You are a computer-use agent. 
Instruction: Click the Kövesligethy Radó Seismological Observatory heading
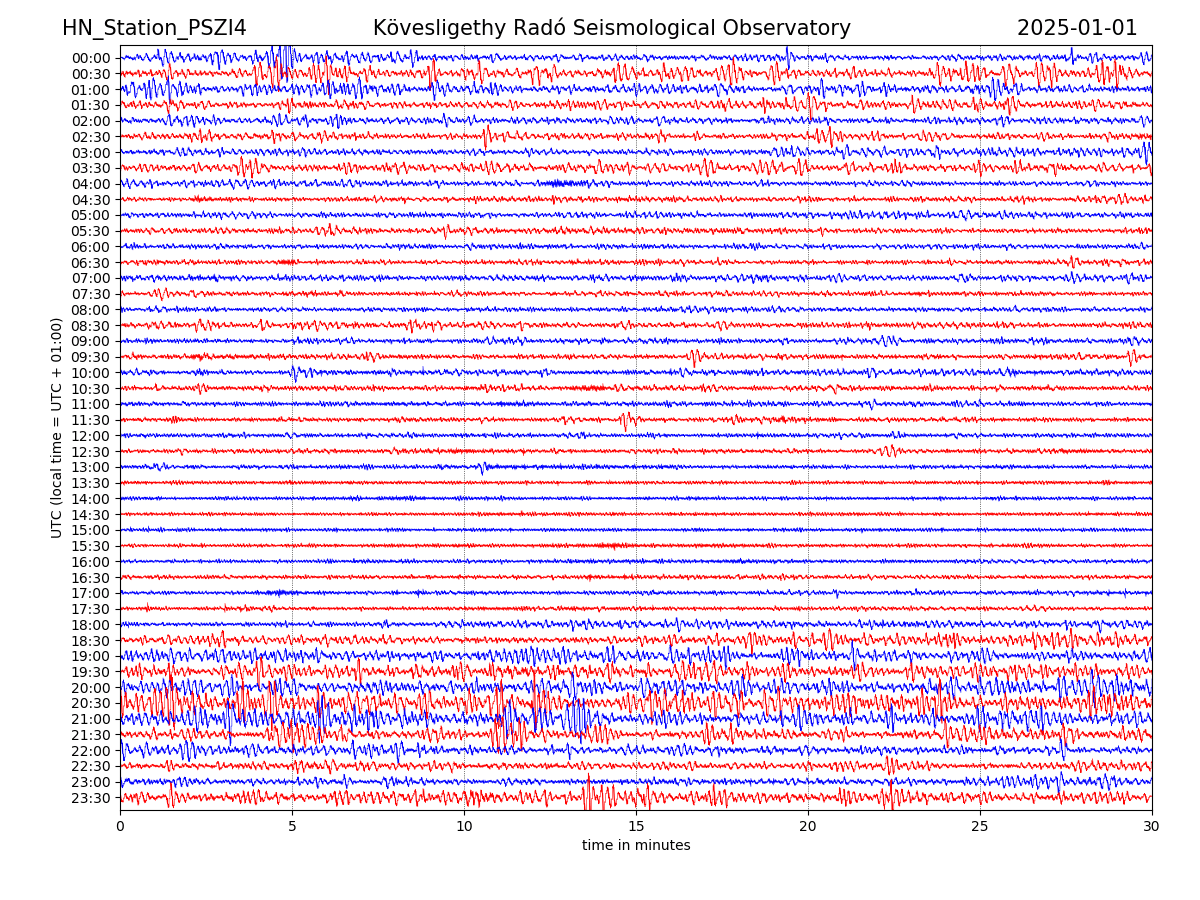pyautogui.click(x=611, y=28)
